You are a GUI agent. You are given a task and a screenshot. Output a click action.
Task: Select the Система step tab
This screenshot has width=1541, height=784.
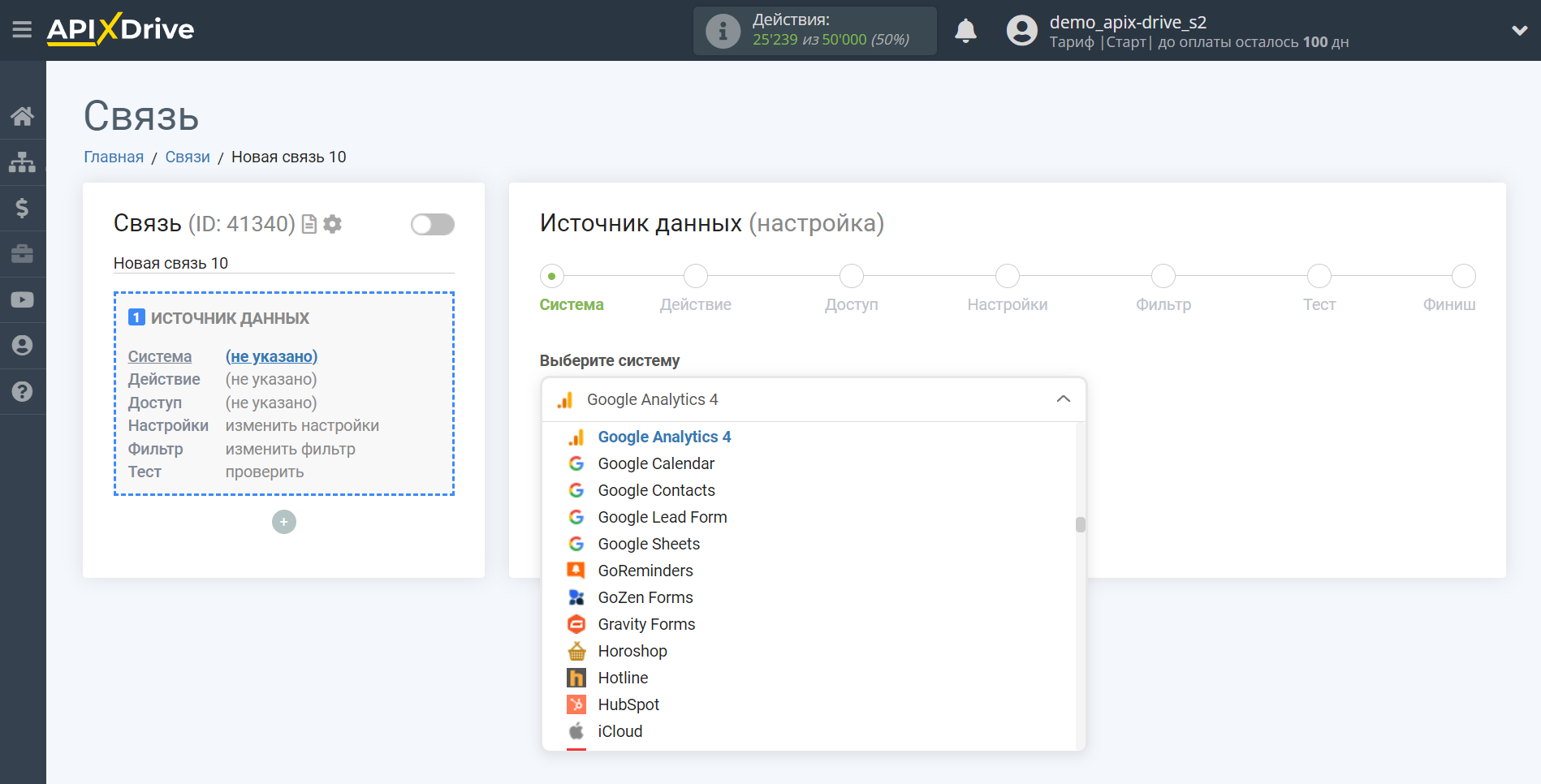pyautogui.click(x=572, y=289)
